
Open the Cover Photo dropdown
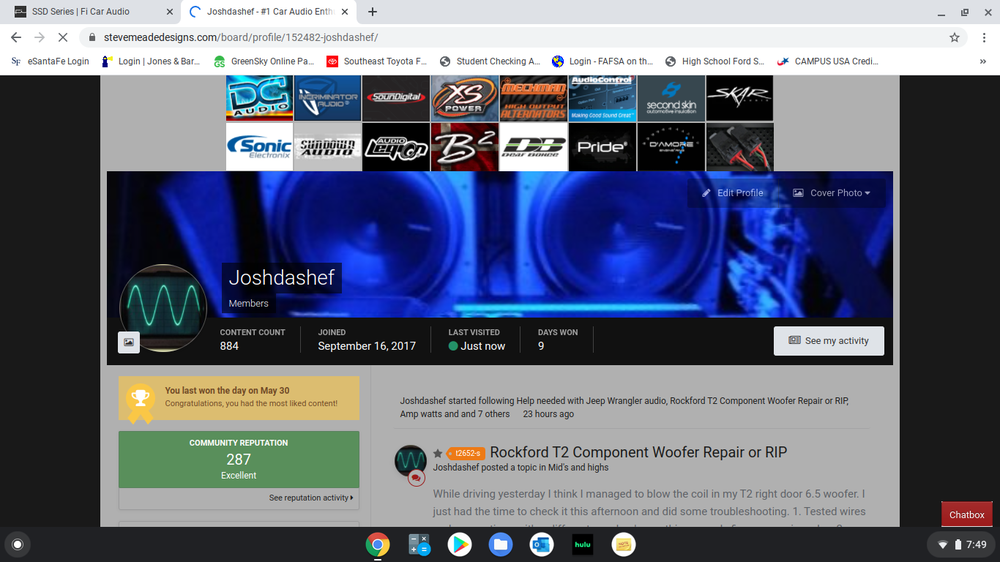(832, 193)
